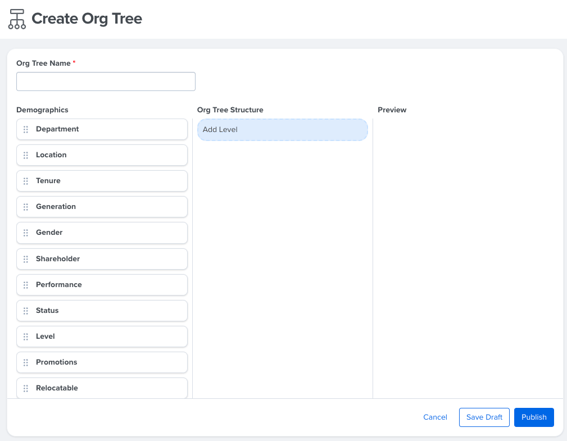The height and width of the screenshot is (441, 567).
Task: Click the grip icon beside Status
Action: 26,311
